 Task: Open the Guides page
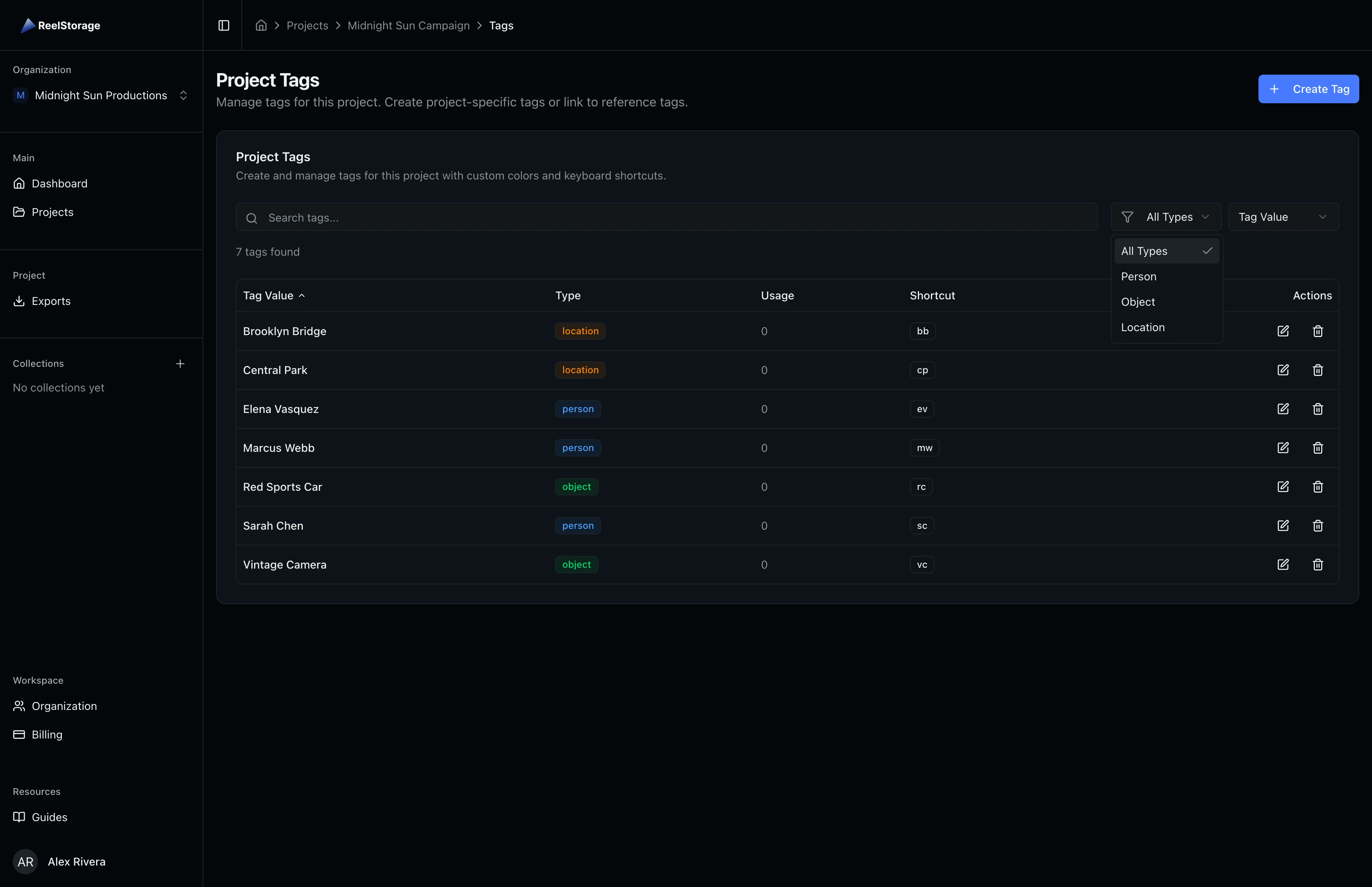point(49,817)
